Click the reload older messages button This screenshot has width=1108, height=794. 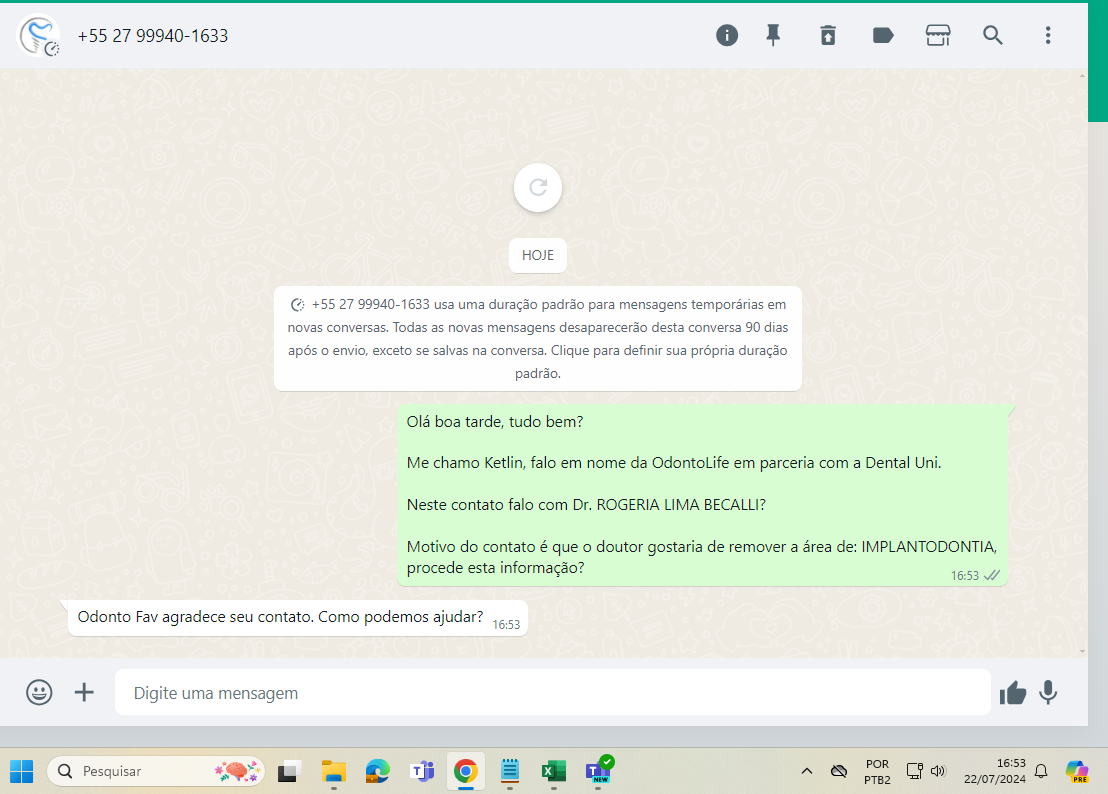[538, 187]
